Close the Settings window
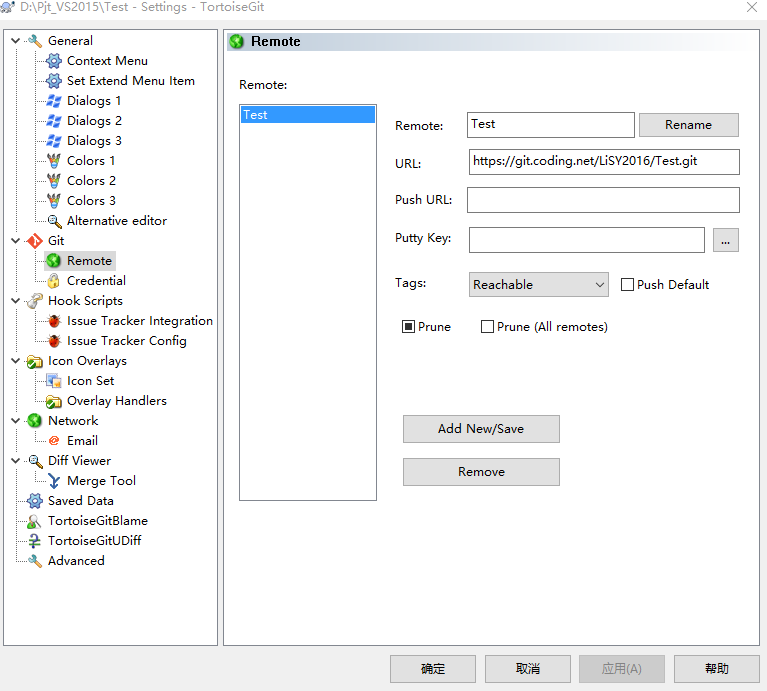The height and width of the screenshot is (691, 767). (x=752, y=7)
